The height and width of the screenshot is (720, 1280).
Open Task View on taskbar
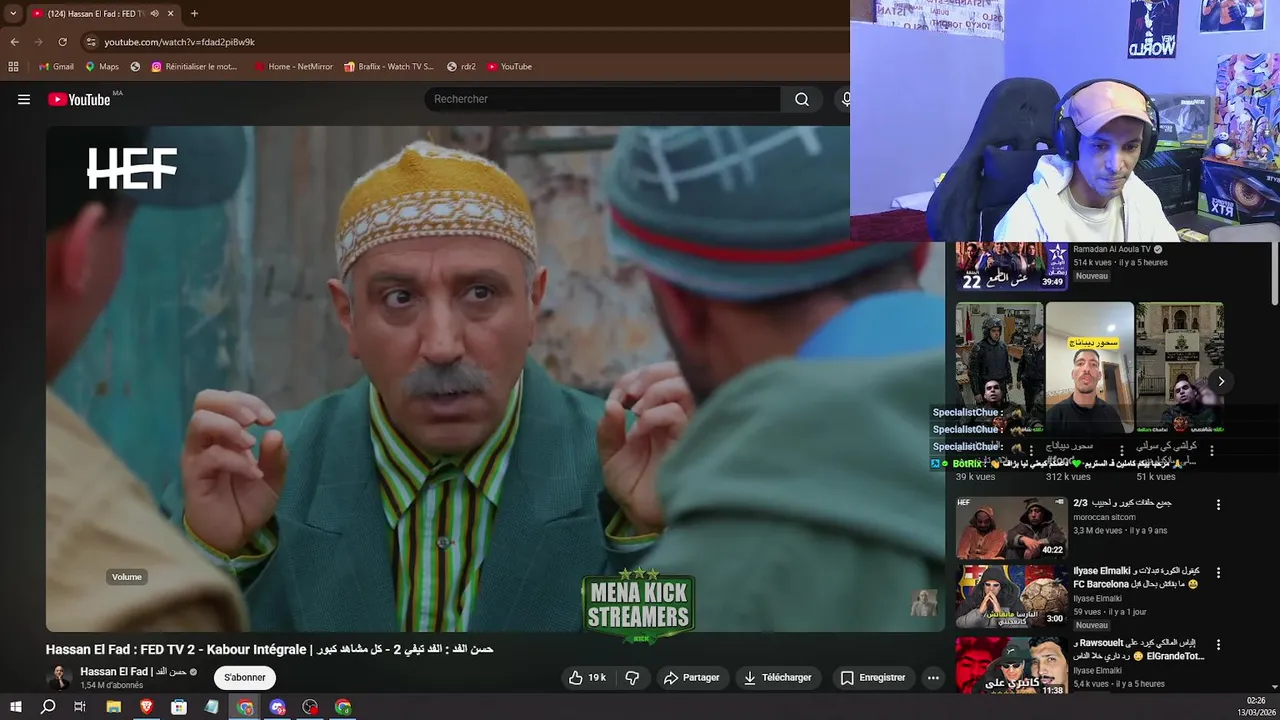tap(80, 707)
